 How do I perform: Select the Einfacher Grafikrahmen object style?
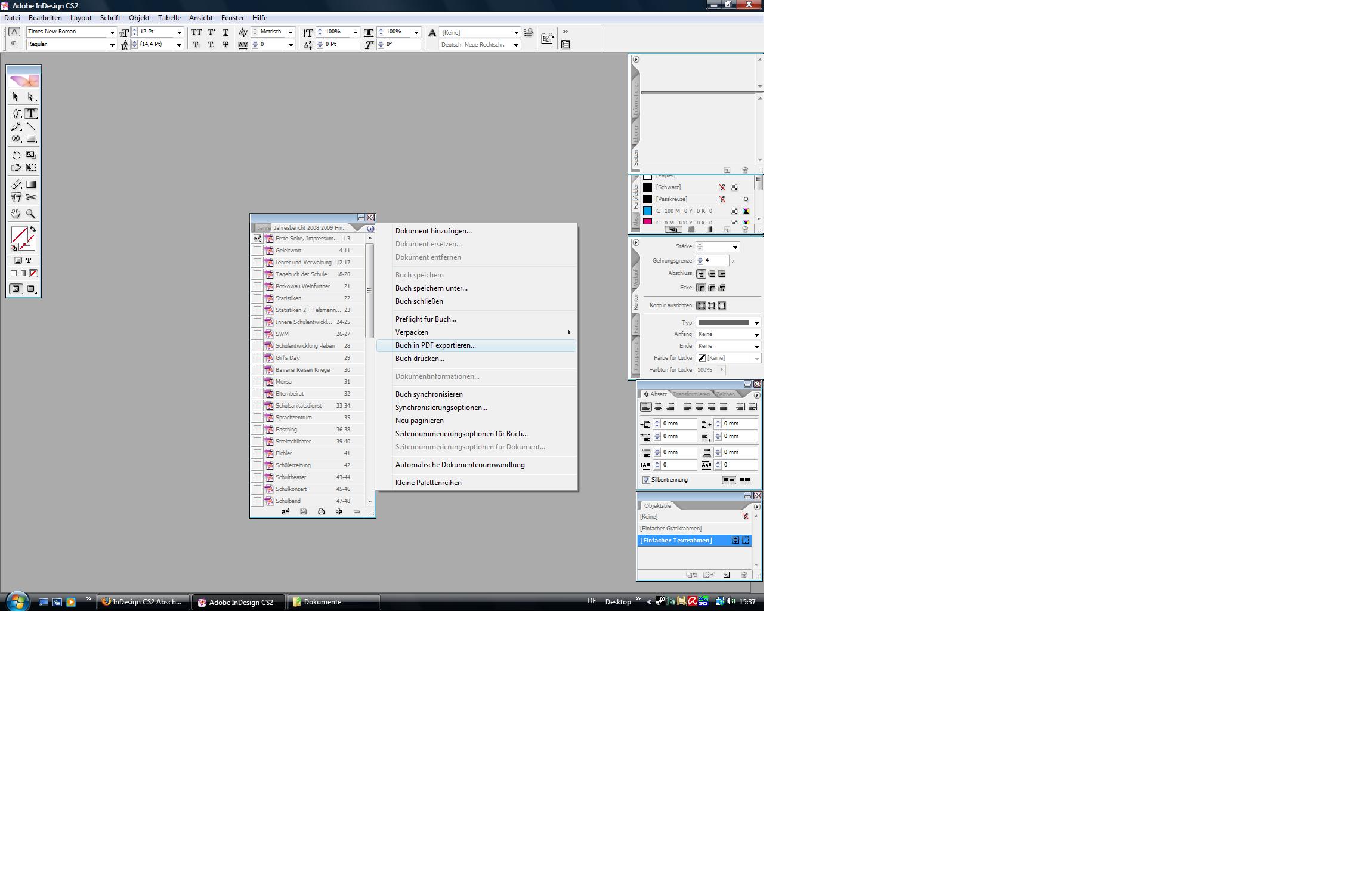(671, 529)
